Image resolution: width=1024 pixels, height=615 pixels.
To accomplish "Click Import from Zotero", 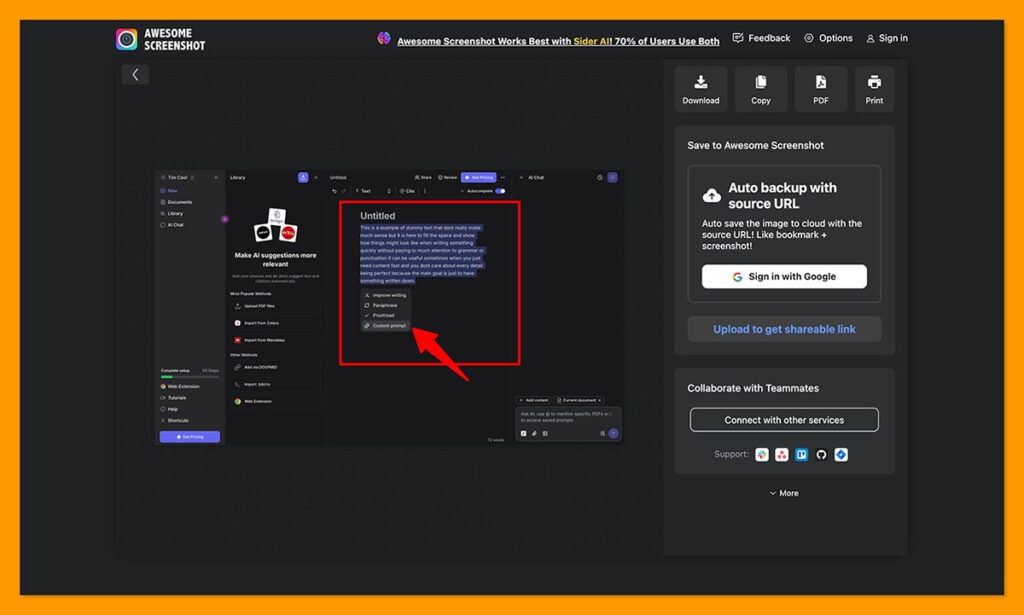I will tap(275, 323).
